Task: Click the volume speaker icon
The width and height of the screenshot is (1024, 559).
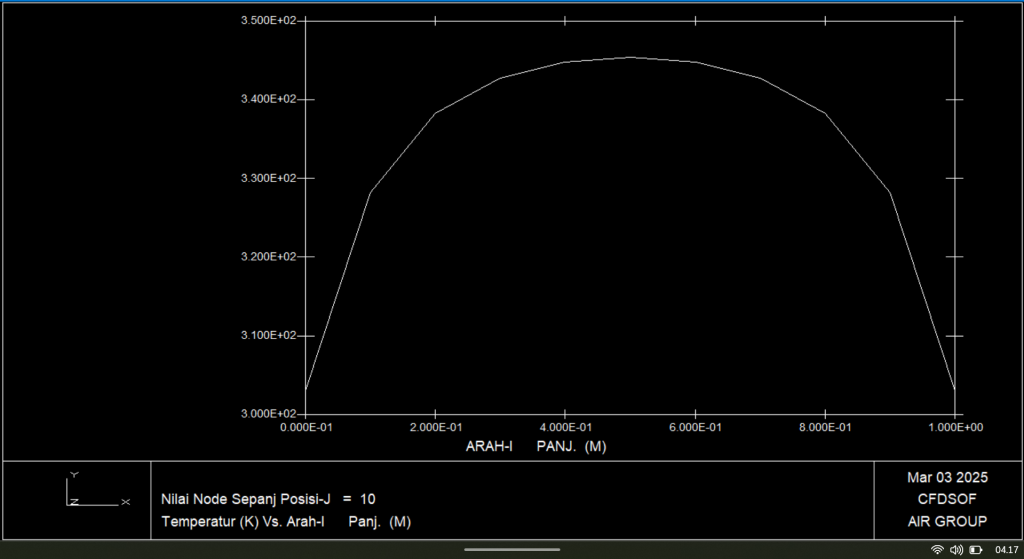Action: [956, 549]
